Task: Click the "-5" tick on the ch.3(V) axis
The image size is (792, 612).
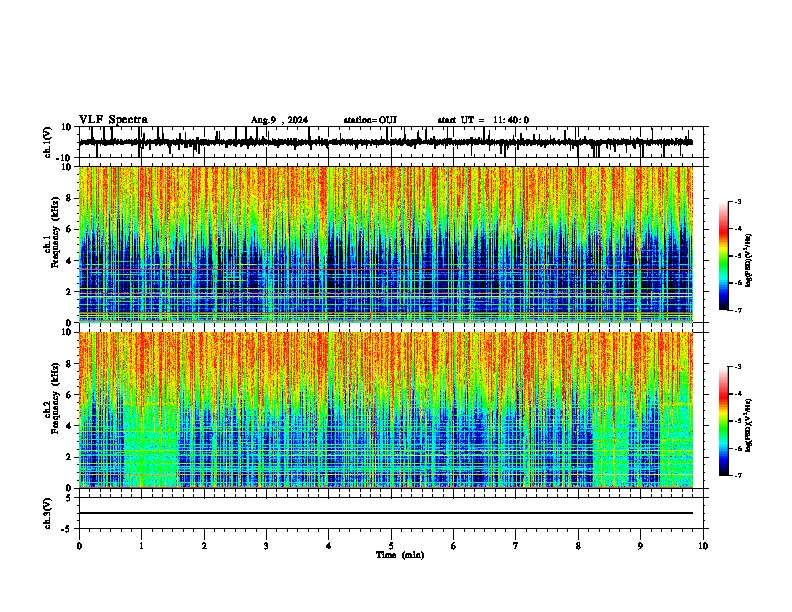Action: (67, 529)
